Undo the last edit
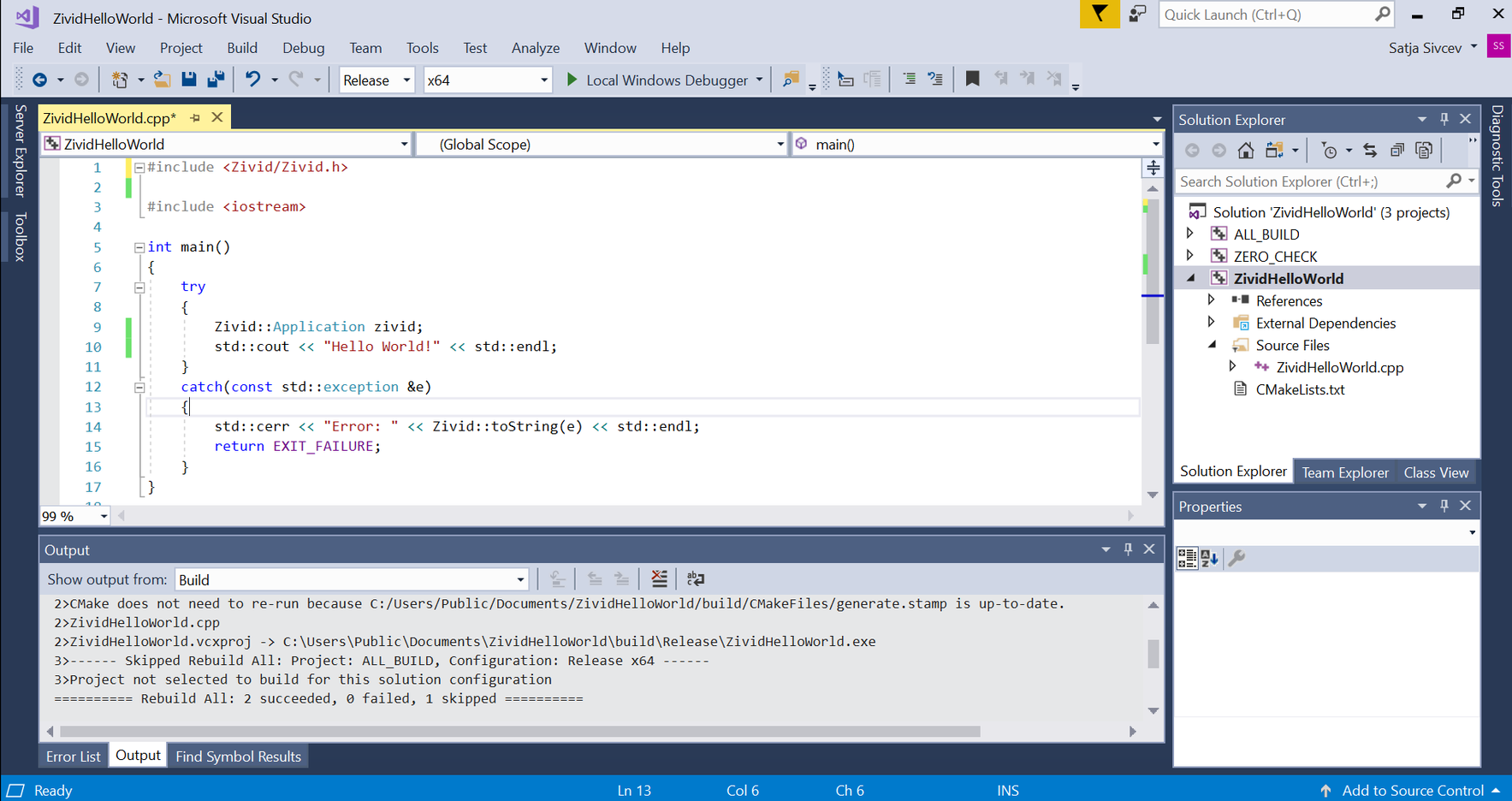 click(252, 80)
